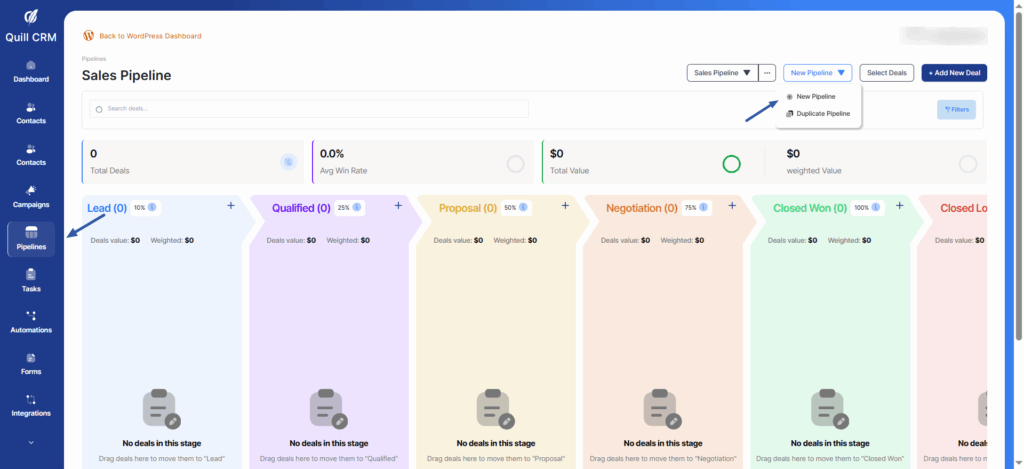Choose Duplicate Pipeline from the open menu
The height and width of the screenshot is (469, 1024).
(822, 113)
